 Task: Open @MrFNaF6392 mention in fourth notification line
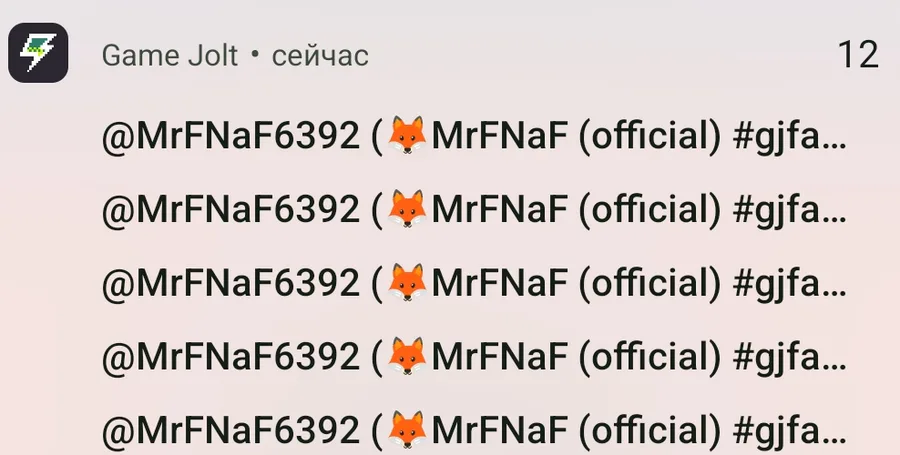click(x=231, y=357)
